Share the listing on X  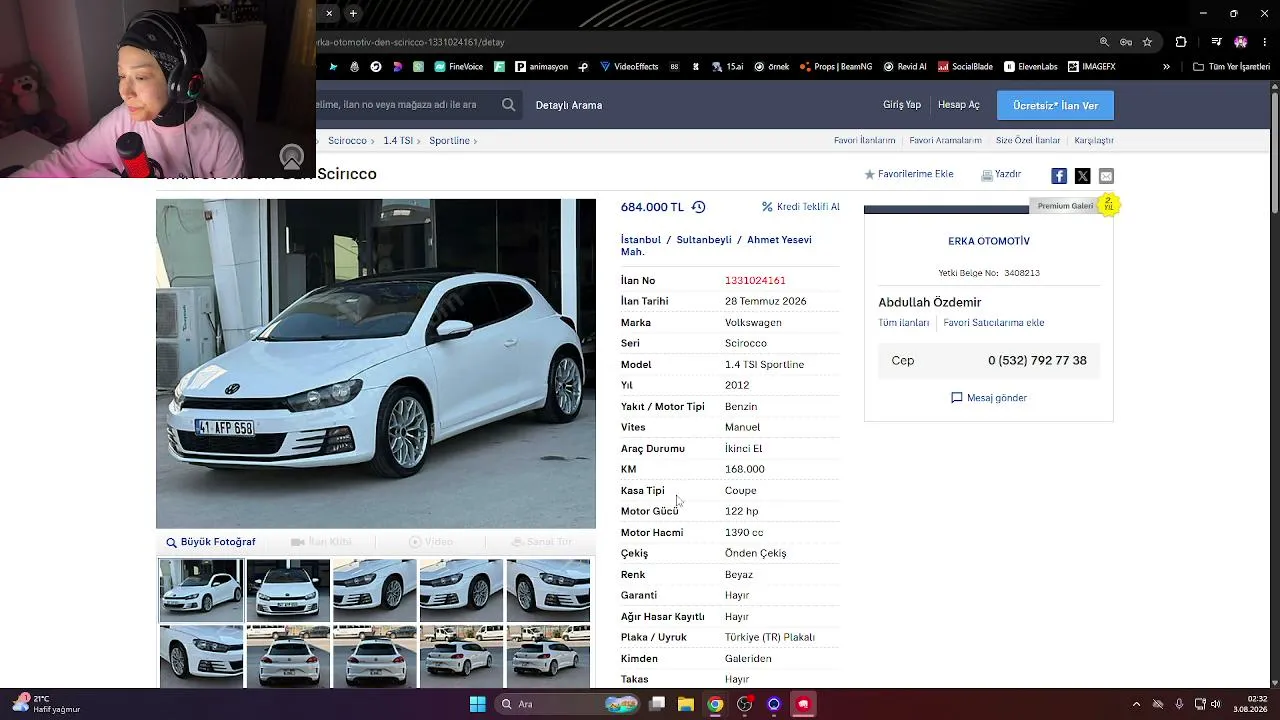point(1082,176)
